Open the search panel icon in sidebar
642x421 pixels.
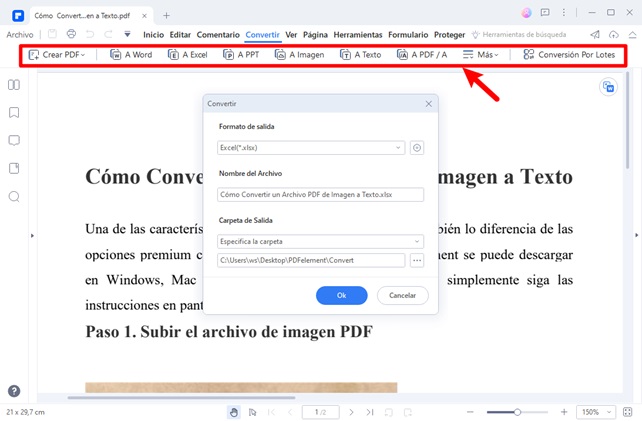click(x=14, y=197)
